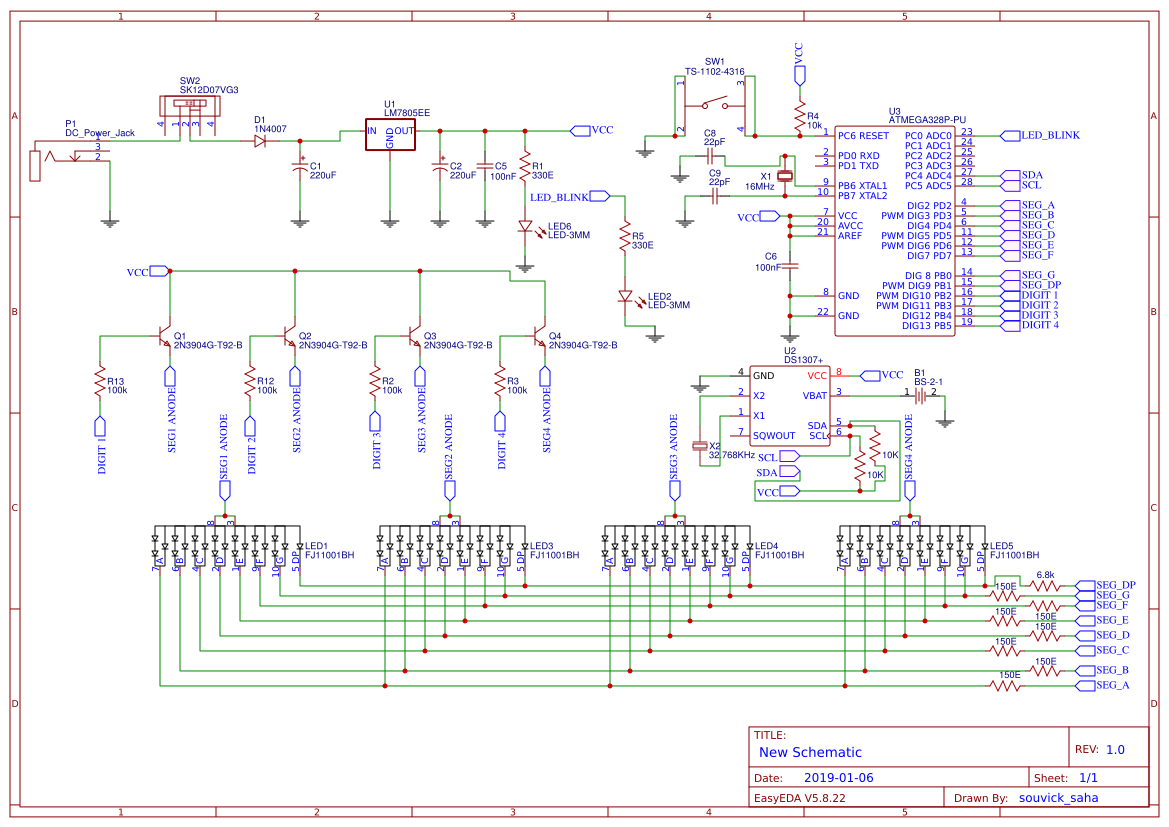This screenshot has height=827, width=1169.
Task: Click the 6.8k resistor on SEG_DP line
Action: click(1045, 585)
